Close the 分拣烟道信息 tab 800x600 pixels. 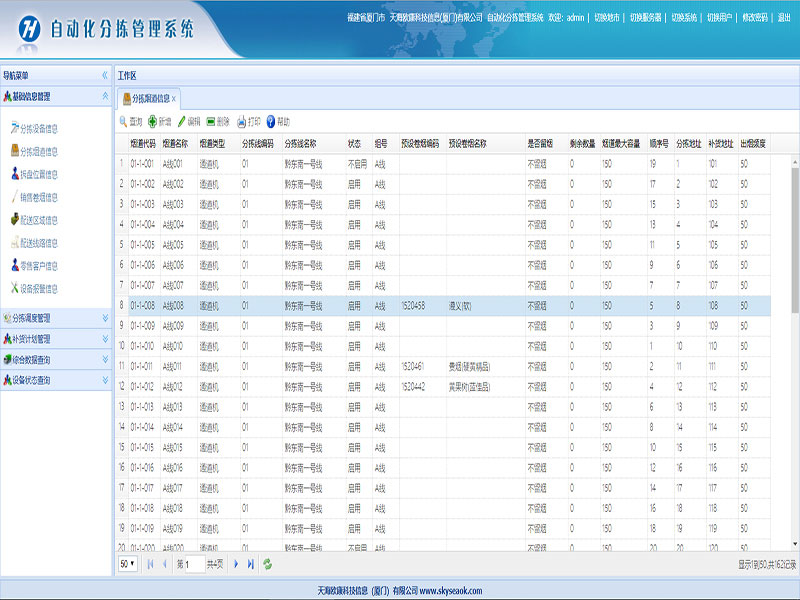[x=174, y=98]
